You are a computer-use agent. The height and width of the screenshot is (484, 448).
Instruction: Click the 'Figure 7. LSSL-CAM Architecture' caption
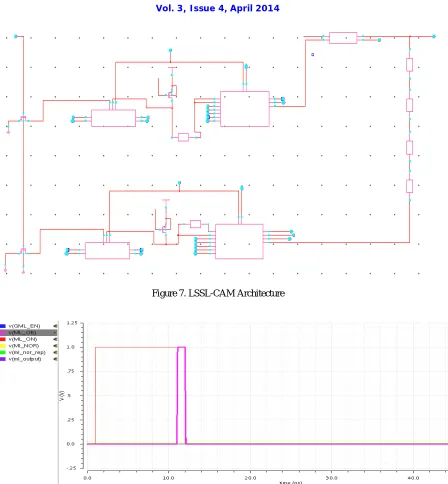[x=218, y=293]
